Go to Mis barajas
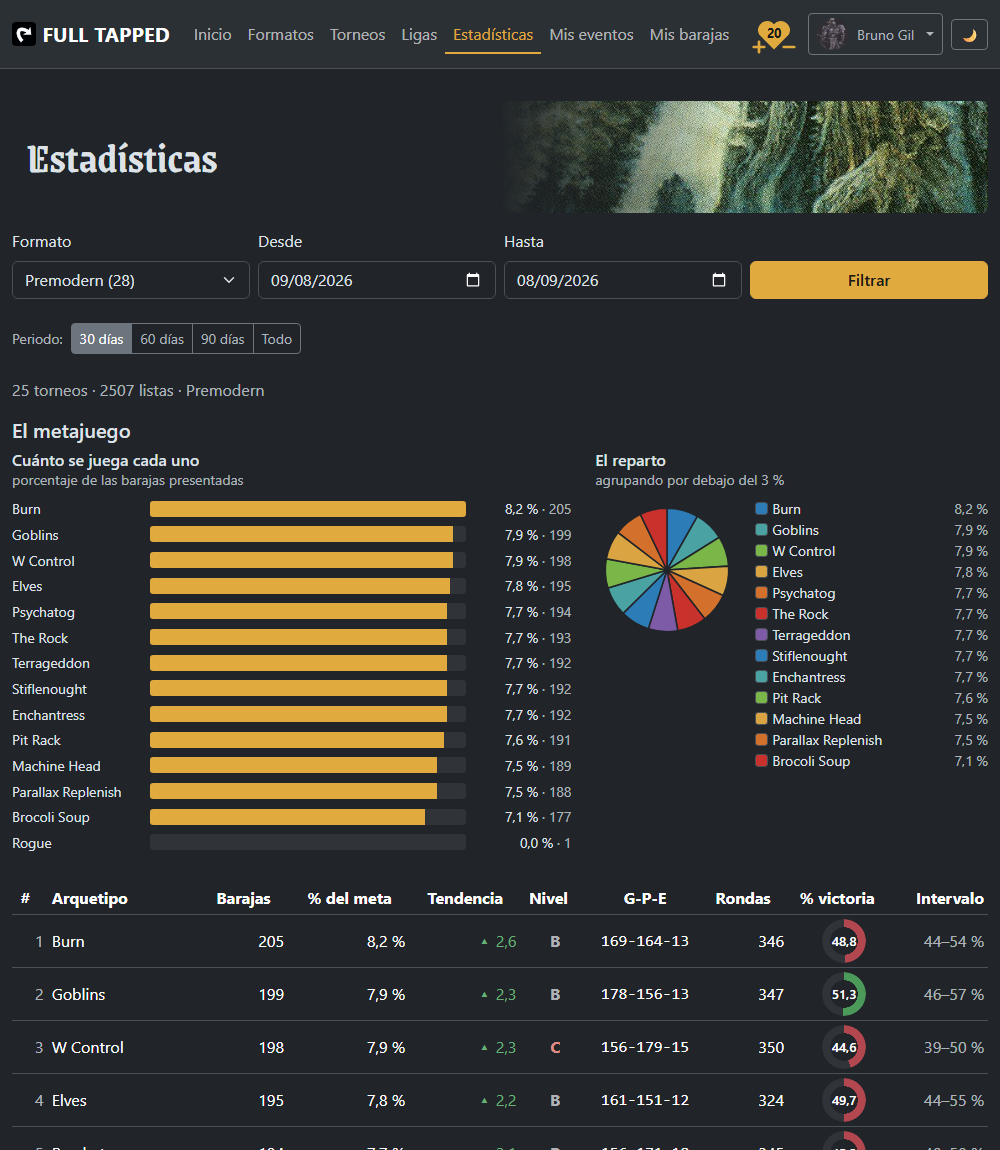This screenshot has height=1150, width=1000. (x=689, y=34)
